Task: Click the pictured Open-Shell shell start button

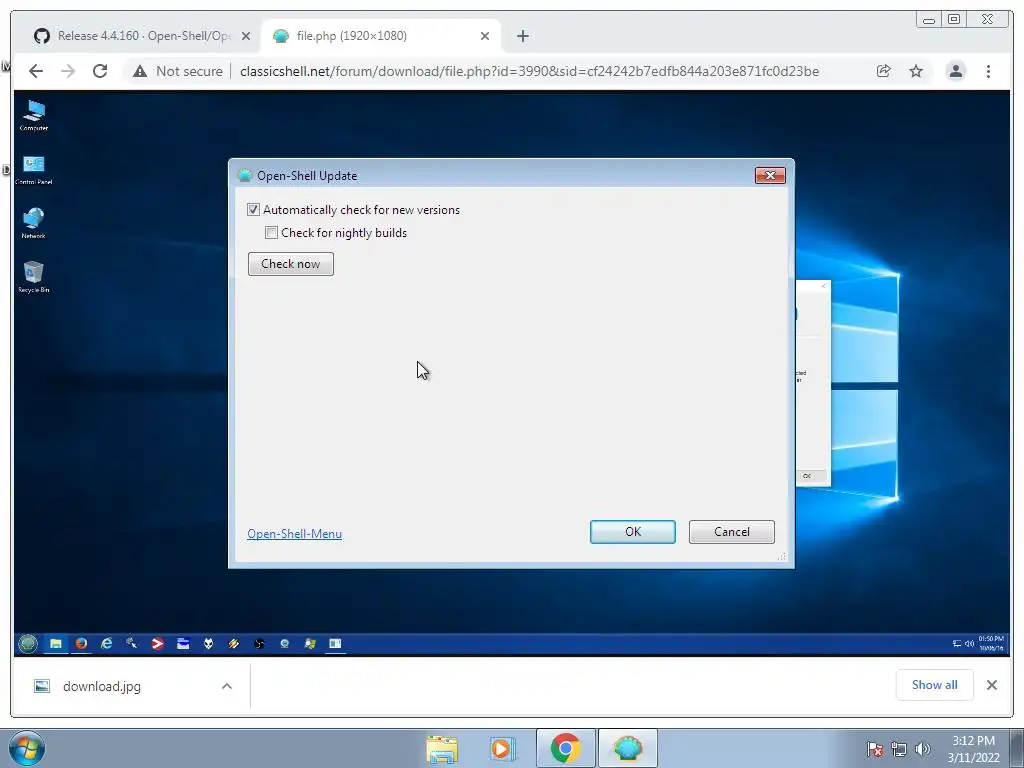Action: (28, 644)
